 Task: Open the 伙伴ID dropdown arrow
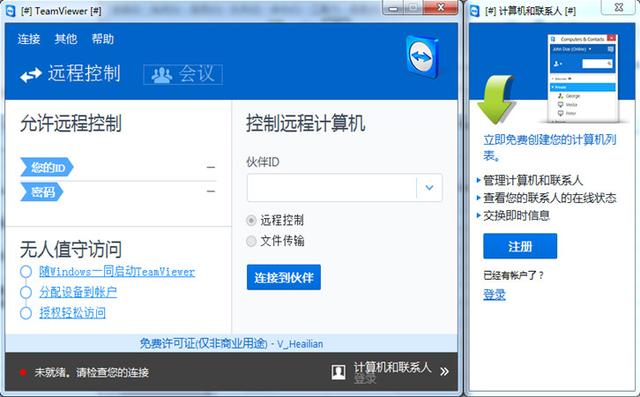[429, 188]
